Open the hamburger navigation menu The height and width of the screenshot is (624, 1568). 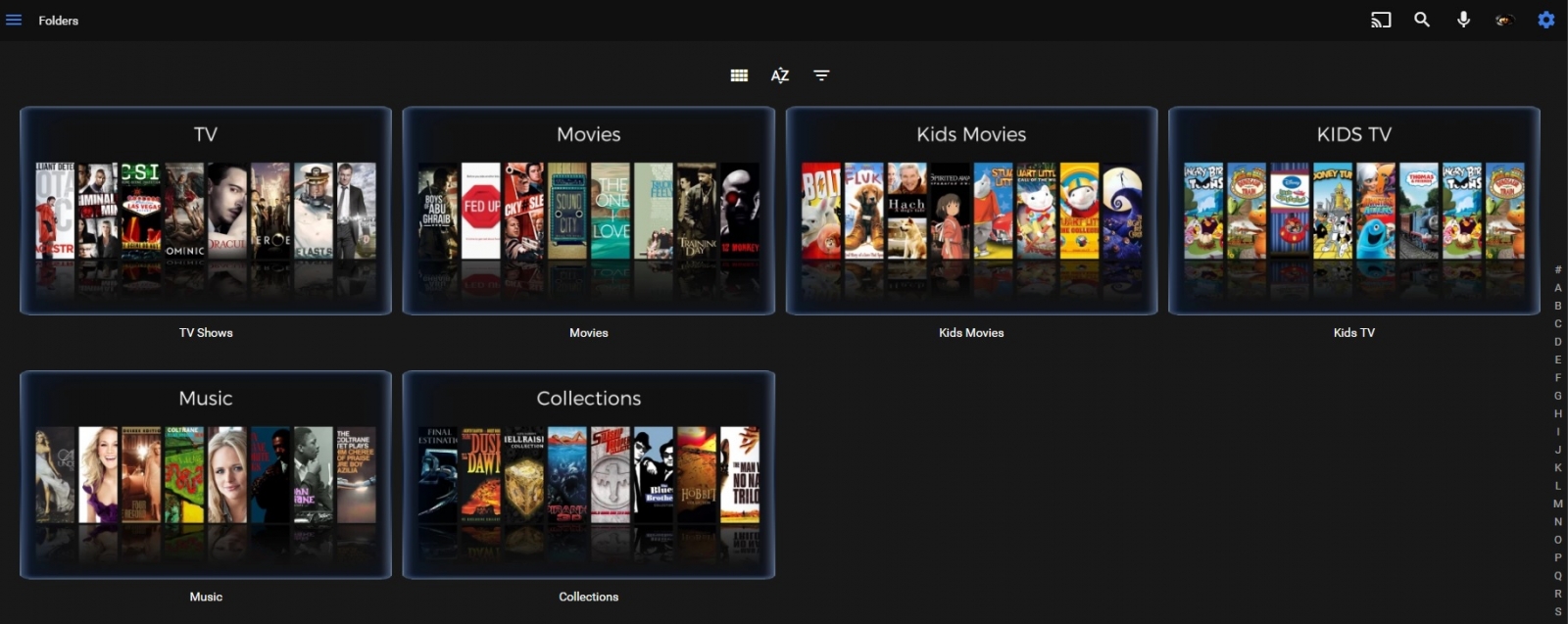coord(14,20)
